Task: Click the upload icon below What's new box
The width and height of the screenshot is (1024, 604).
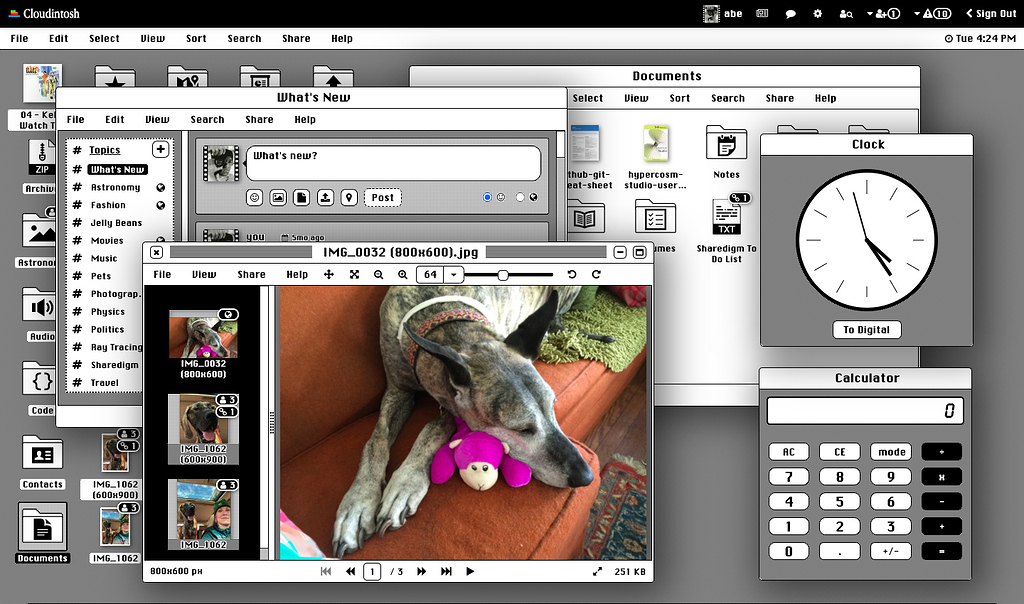Action: point(325,197)
